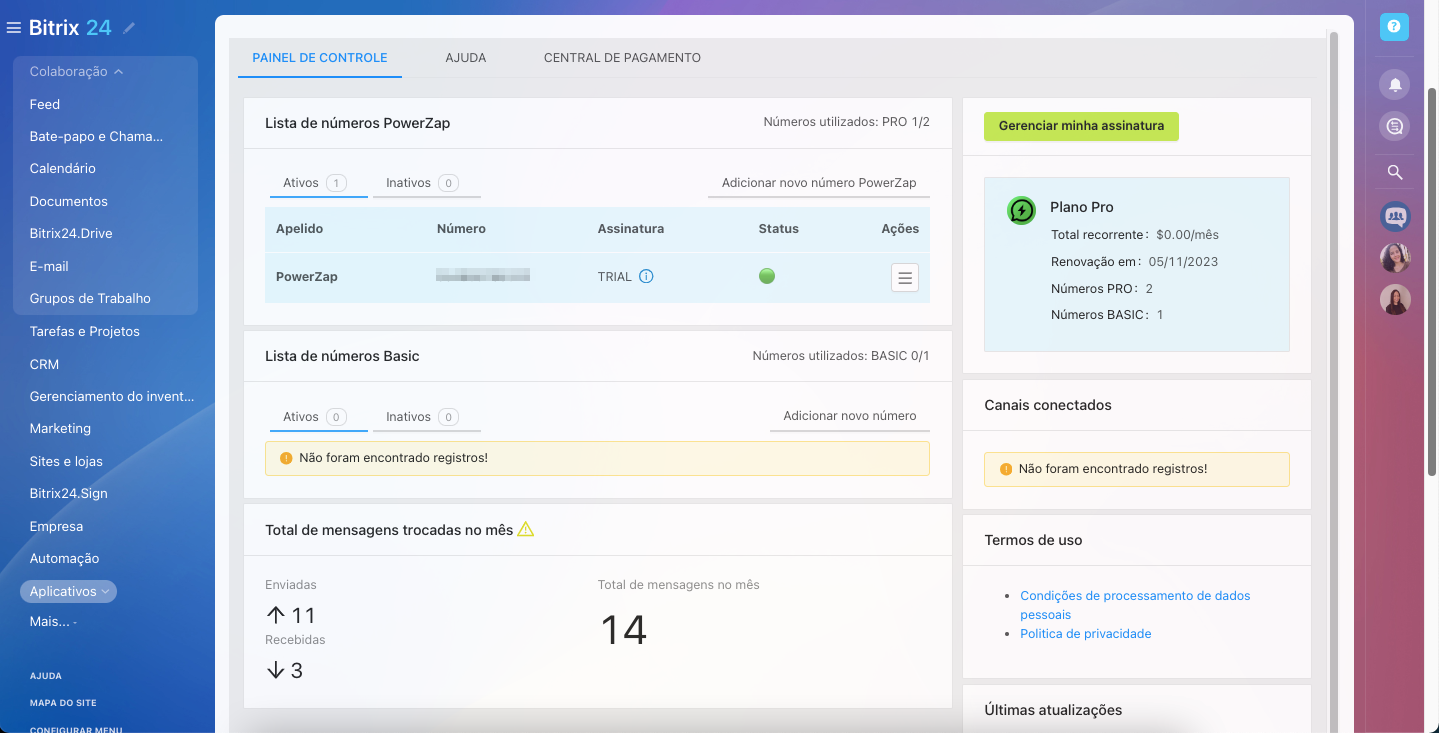Viewport: 1439px width, 733px height.
Task: Switch to the Ajuda tab
Action: click(466, 58)
